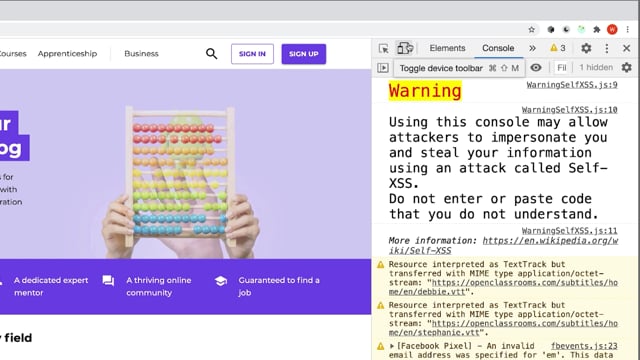The width and height of the screenshot is (640, 360).
Task: Toggle the device toolbar icon
Action: [x=405, y=48]
